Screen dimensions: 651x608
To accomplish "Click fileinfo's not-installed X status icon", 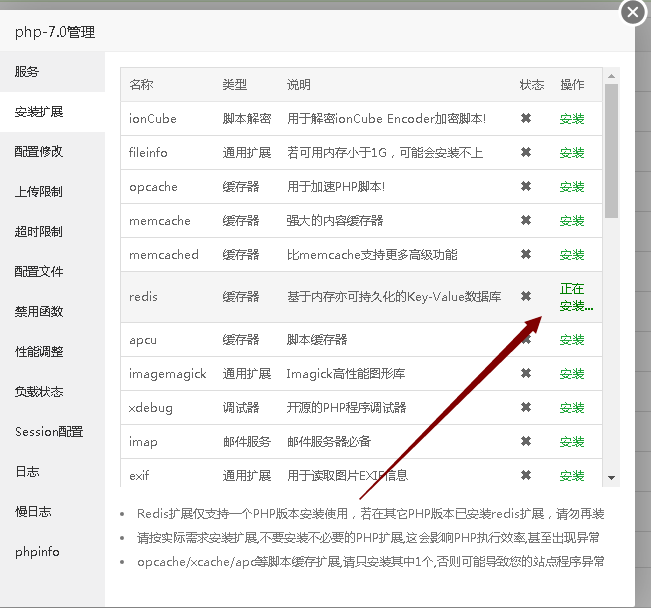I will (526, 152).
